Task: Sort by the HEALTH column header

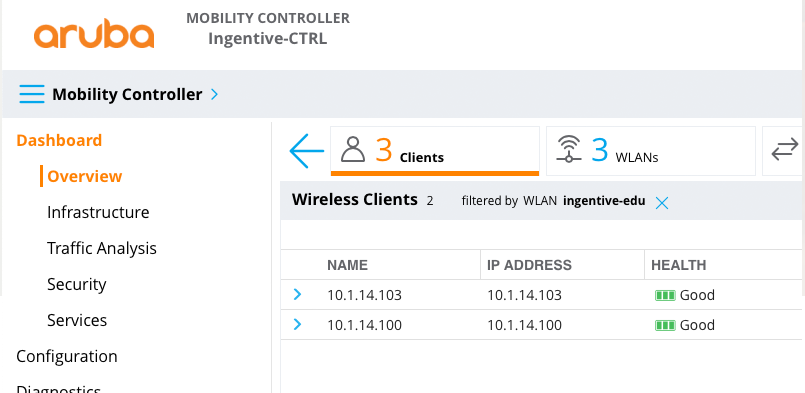Action: coord(679,265)
